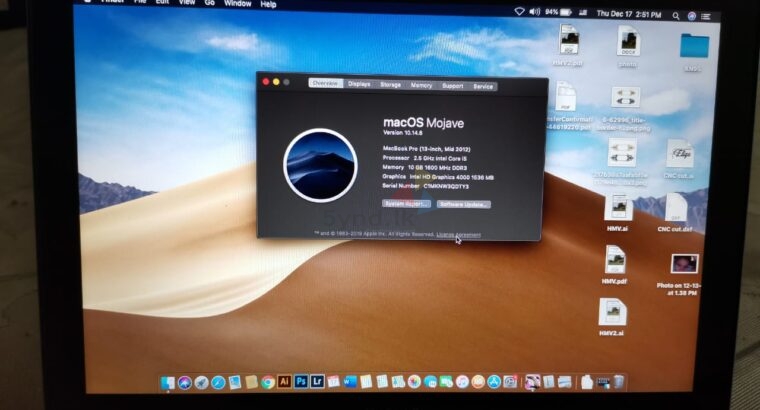
Task: Open Calendar icon in the Dock
Action: tap(333, 382)
